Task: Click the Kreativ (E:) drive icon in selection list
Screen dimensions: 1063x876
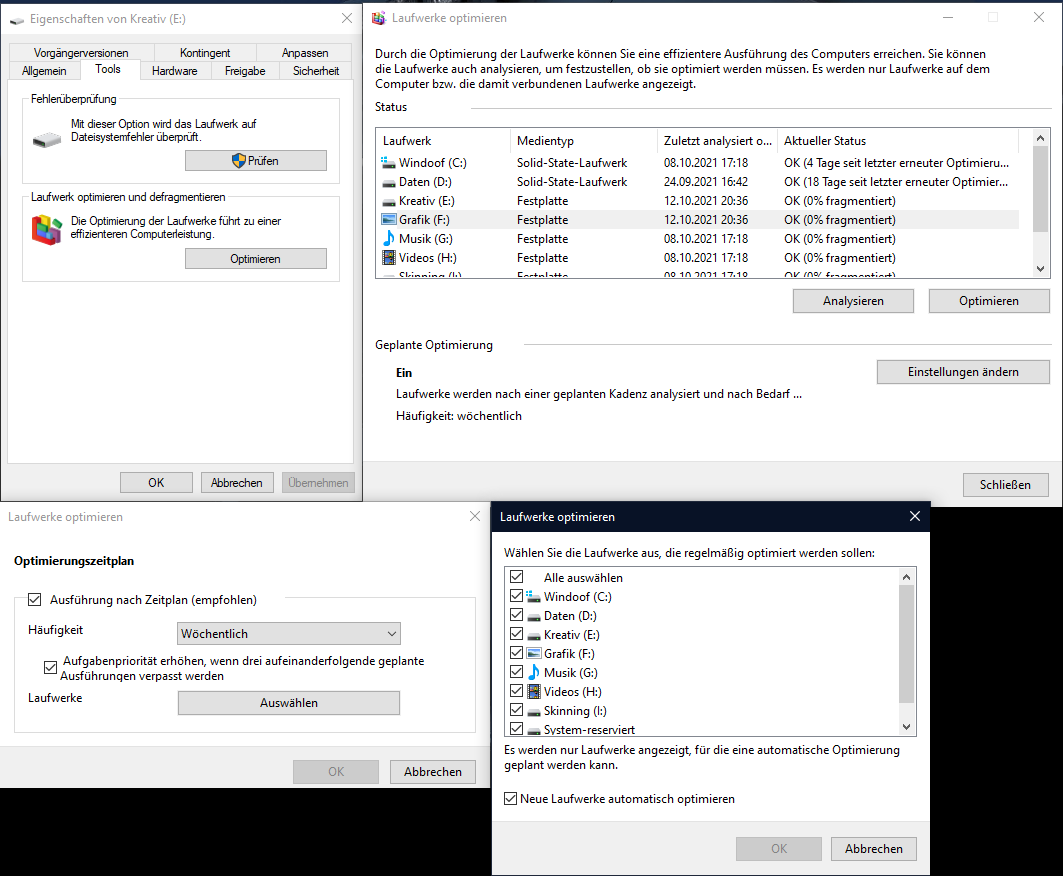Action: [533, 635]
